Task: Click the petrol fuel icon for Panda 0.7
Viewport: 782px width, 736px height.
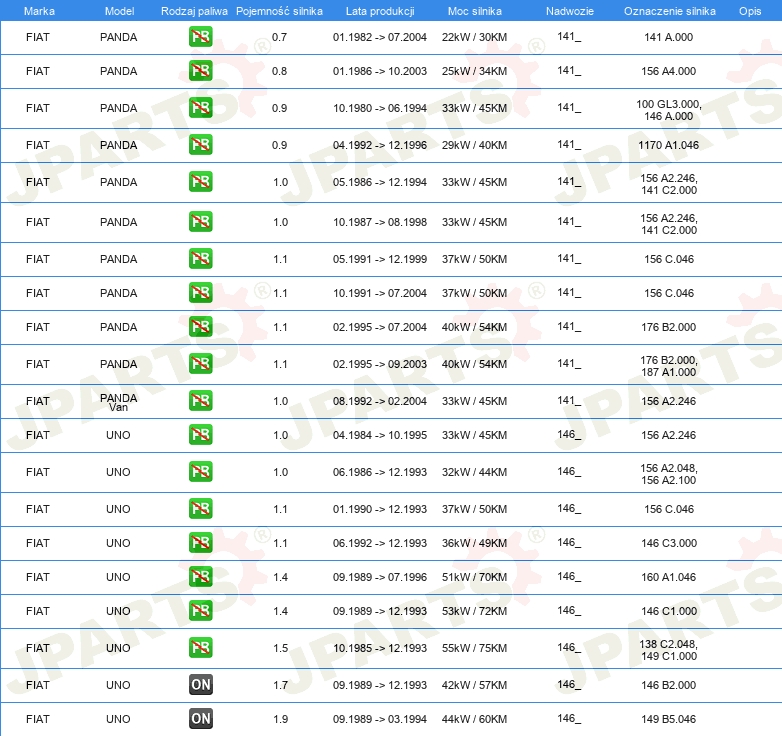Action: [200, 37]
